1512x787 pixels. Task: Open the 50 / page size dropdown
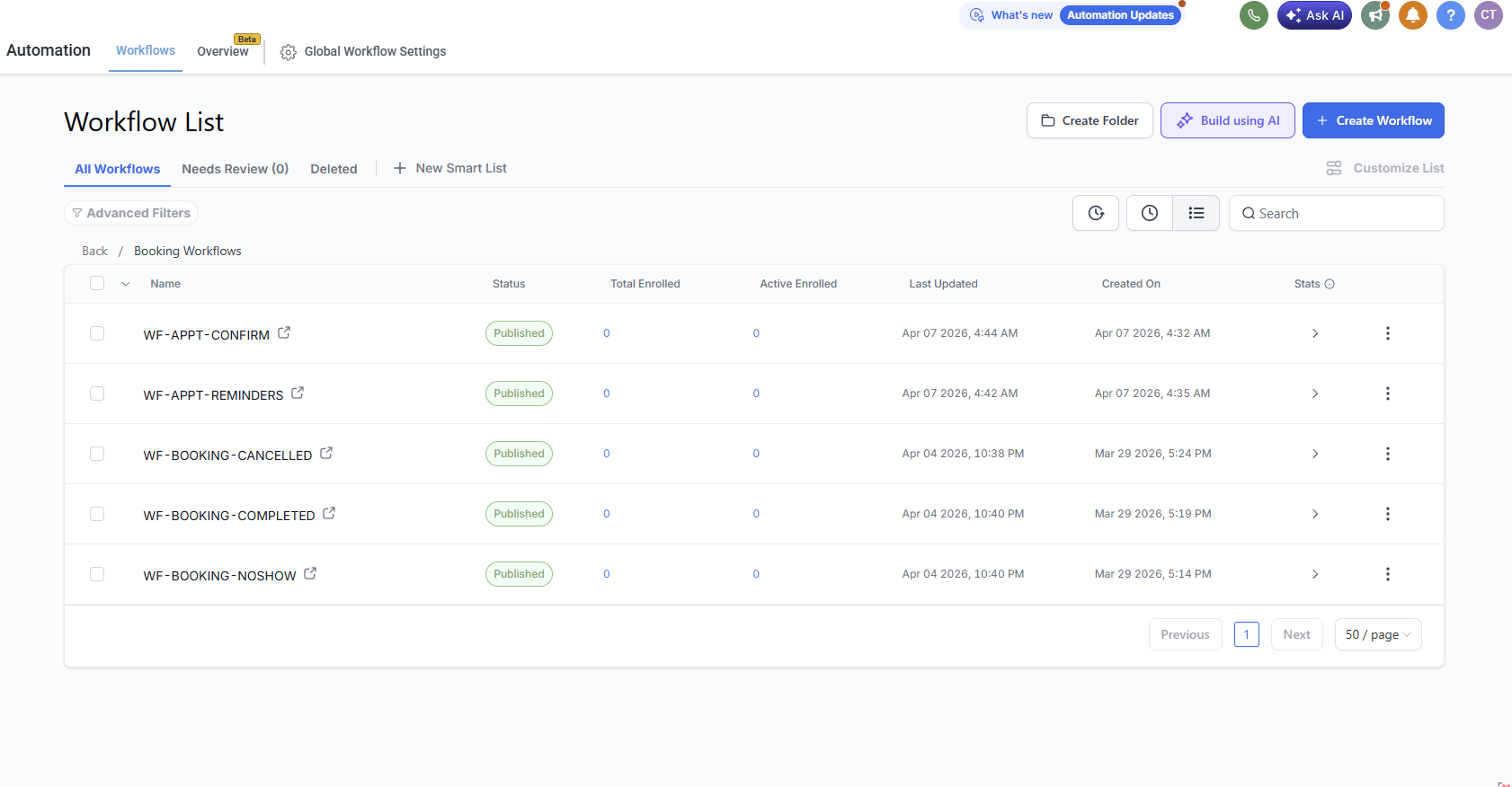(x=1378, y=634)
